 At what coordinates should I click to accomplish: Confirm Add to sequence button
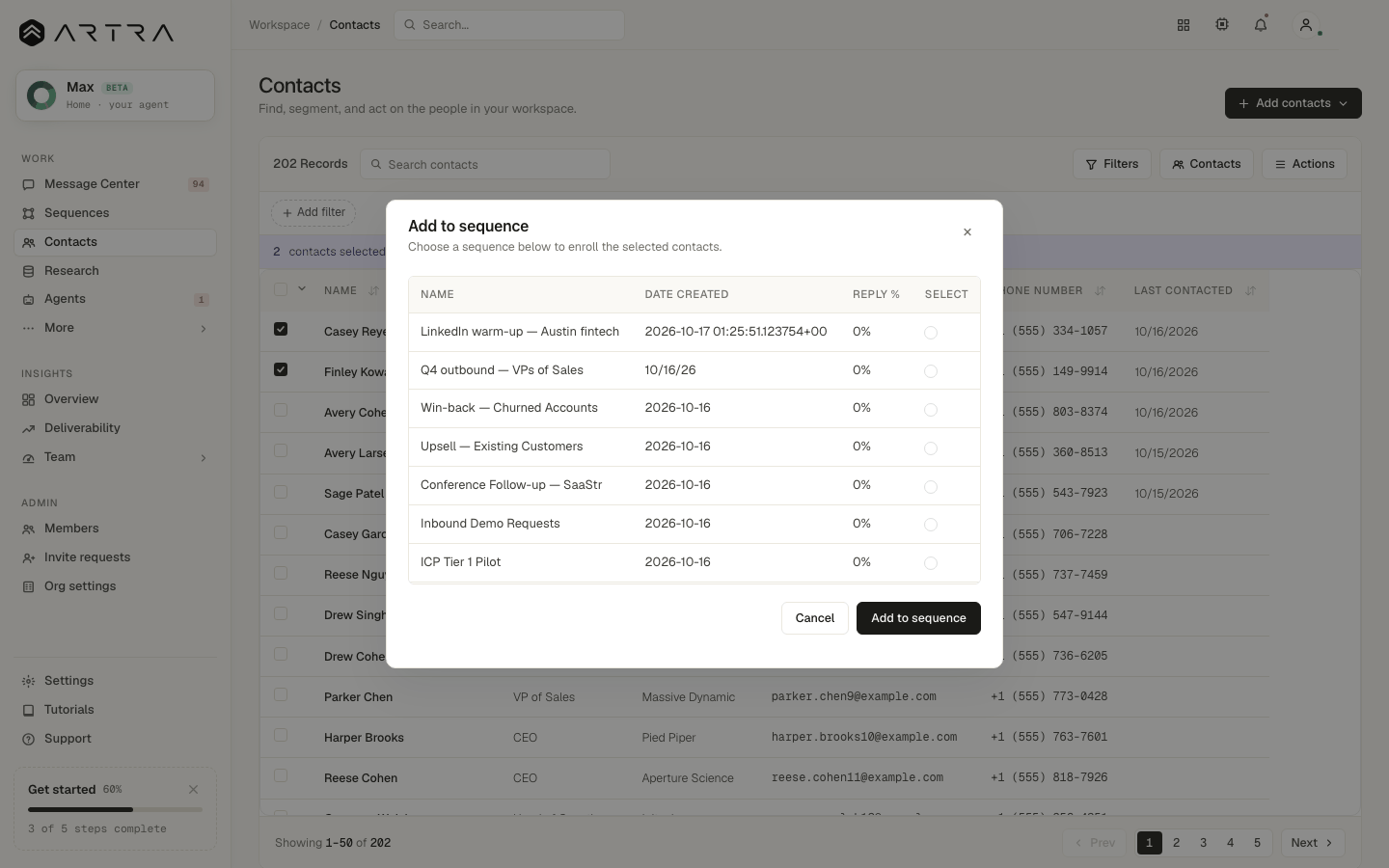click(918, 618)
